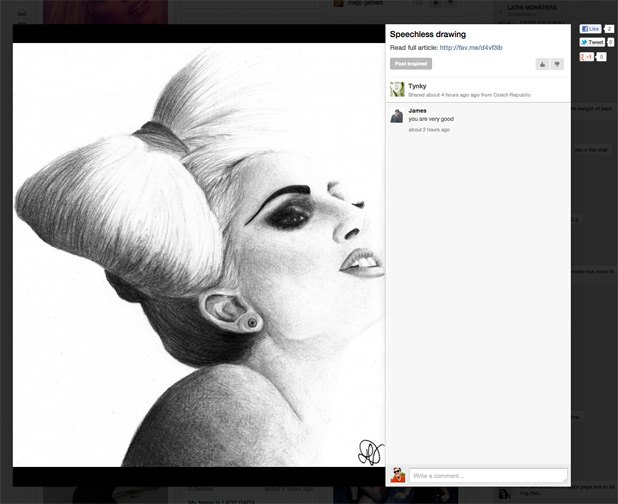Click LATIN MONSTERS heading in background page

pos(532,7)
